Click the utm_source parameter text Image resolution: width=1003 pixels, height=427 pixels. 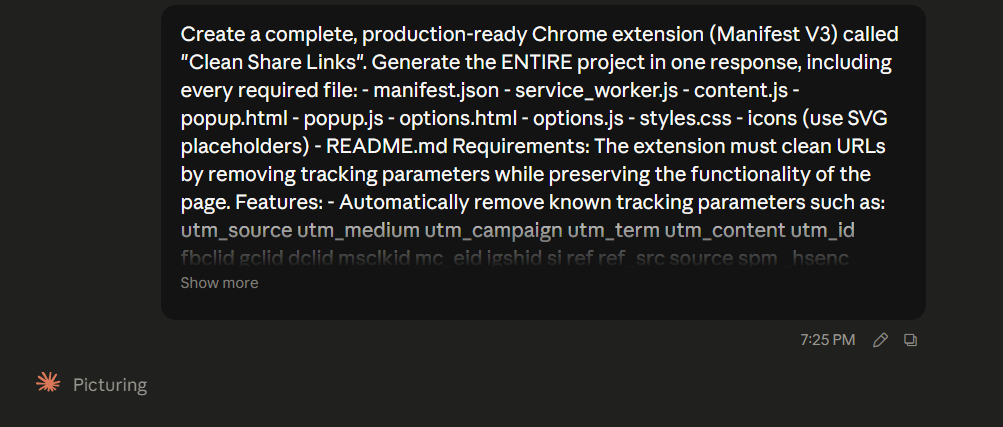point(236,230)
